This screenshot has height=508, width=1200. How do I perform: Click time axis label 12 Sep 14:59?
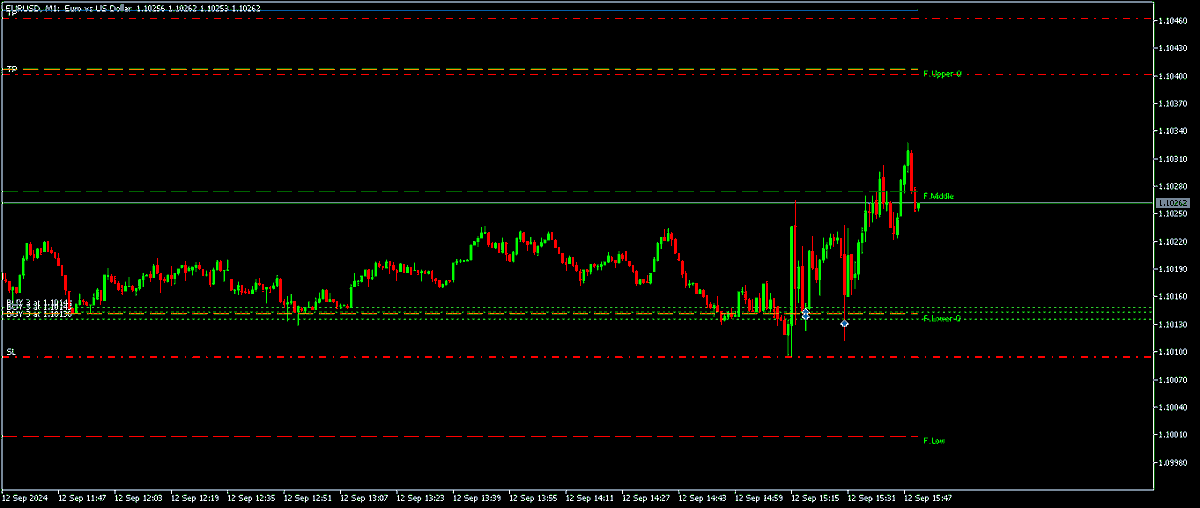pyautogui.click(x=760, y=497)
